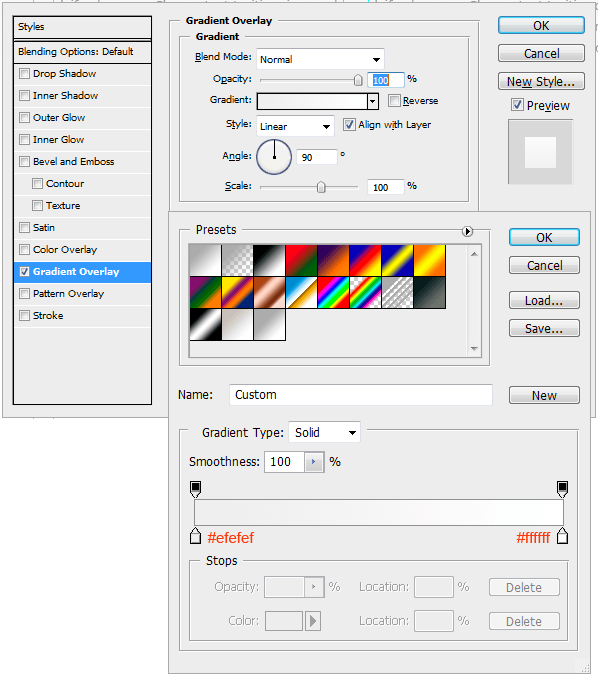The image size is (598, 688).
Task: Open the Gradient Type Solid dropdown
Action: click(x=324, y=432)
